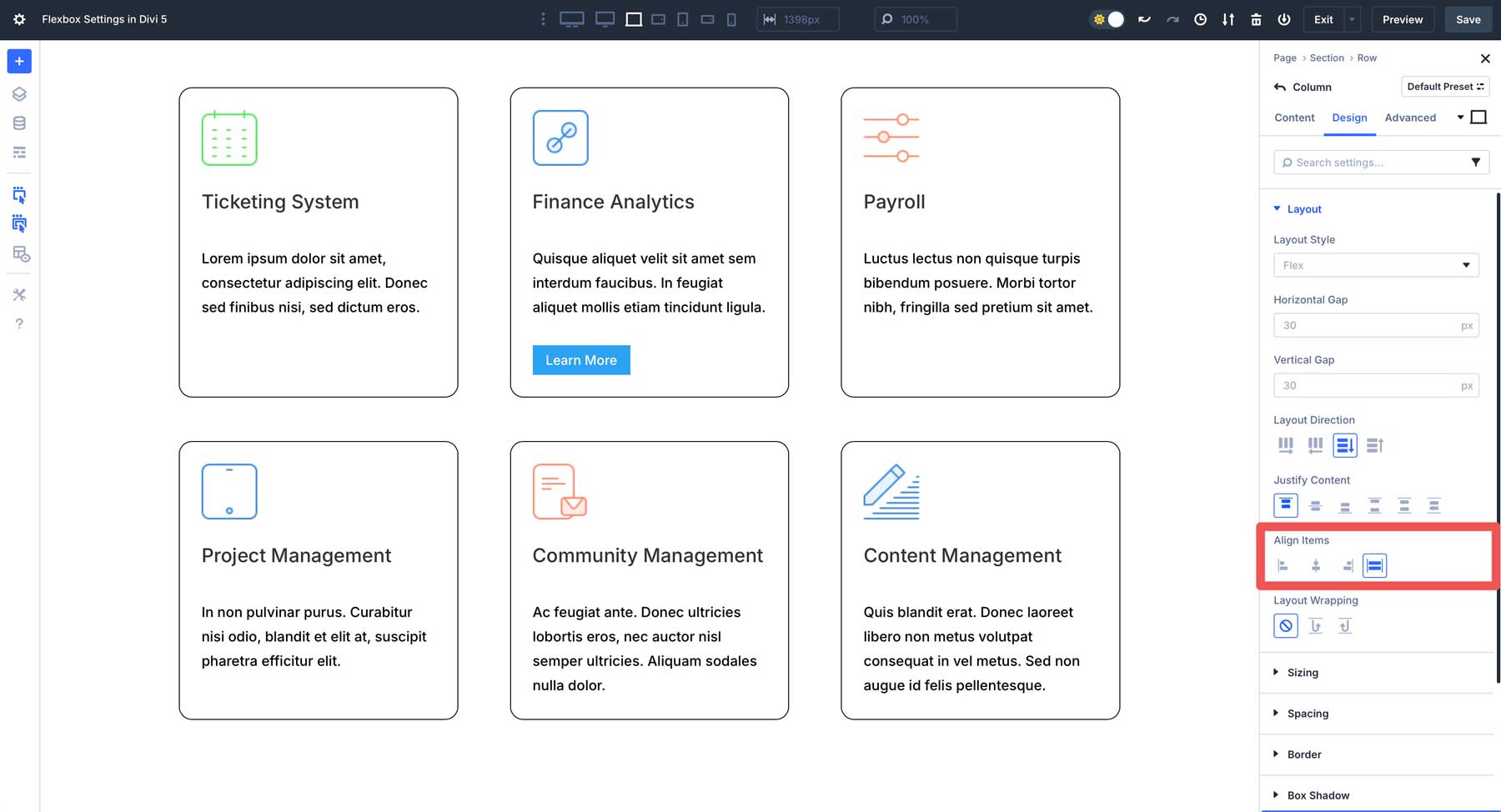The image size is (1501, 812).
Task: Open the help question mark icon
Action: (19, 323)
